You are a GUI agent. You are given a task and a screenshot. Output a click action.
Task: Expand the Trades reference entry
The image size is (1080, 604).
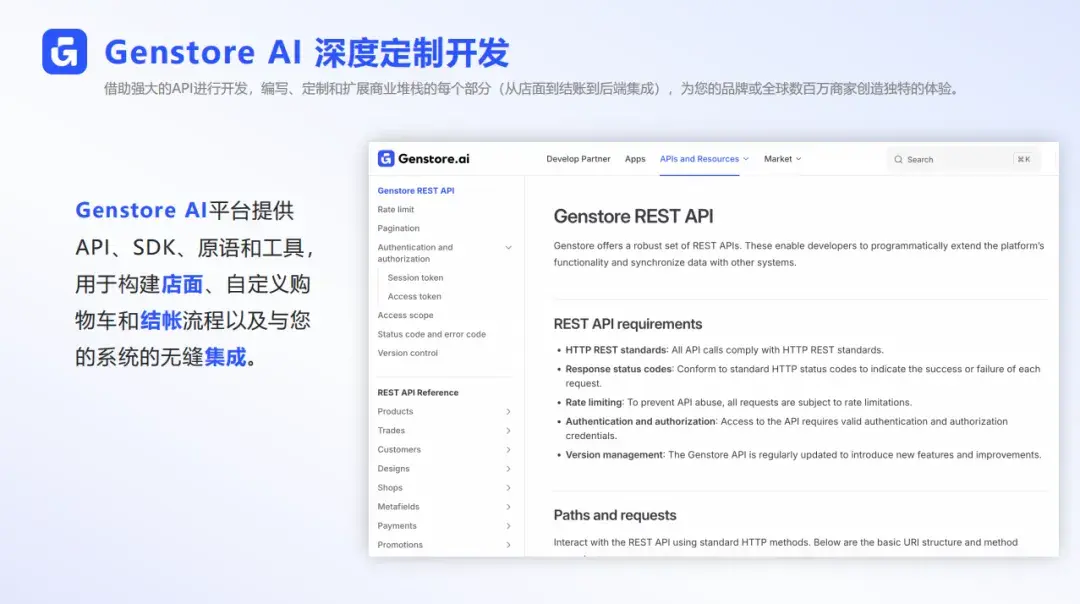click(510, 430)
